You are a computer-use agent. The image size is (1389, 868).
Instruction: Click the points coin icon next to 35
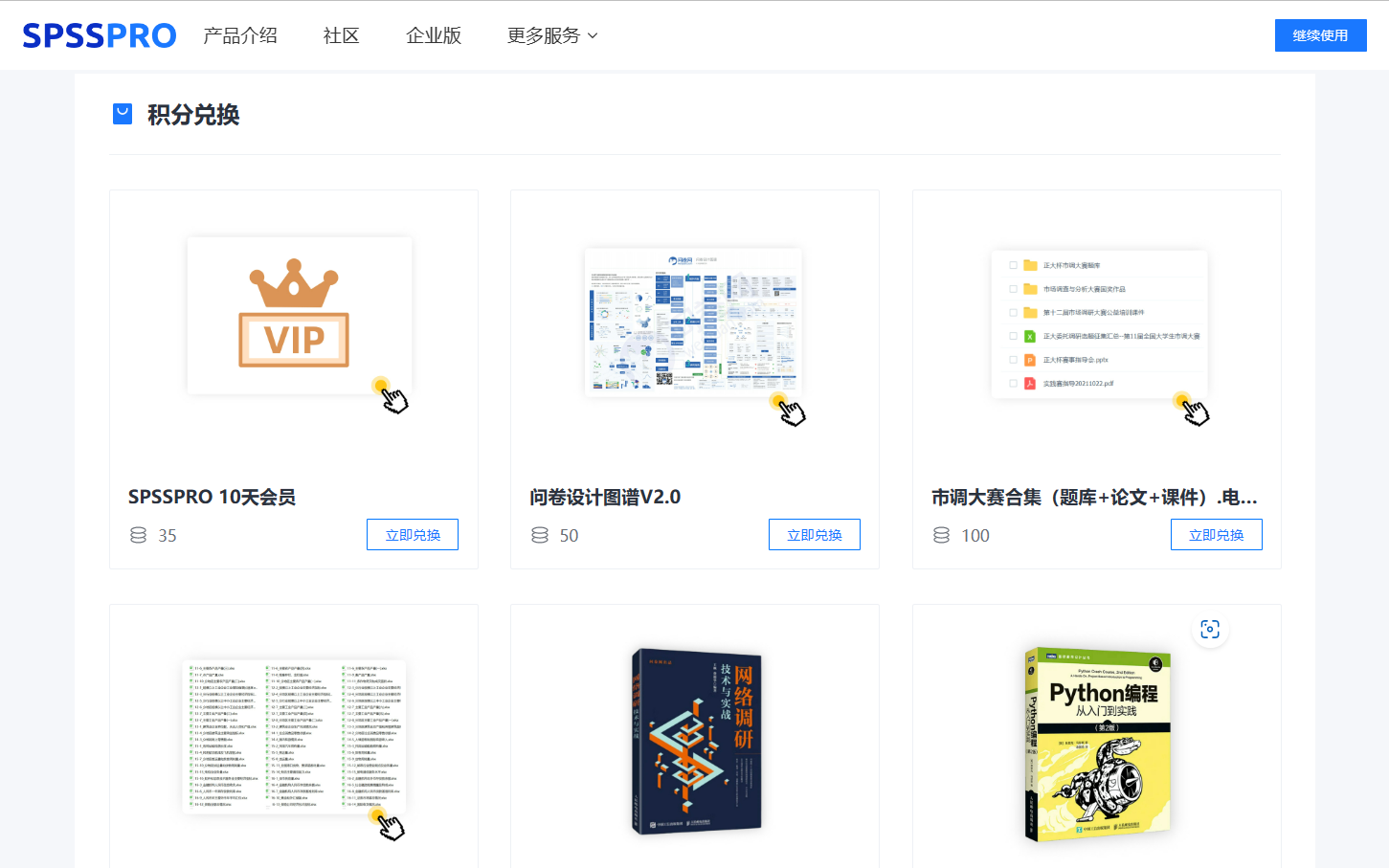[x=139, y=535]
